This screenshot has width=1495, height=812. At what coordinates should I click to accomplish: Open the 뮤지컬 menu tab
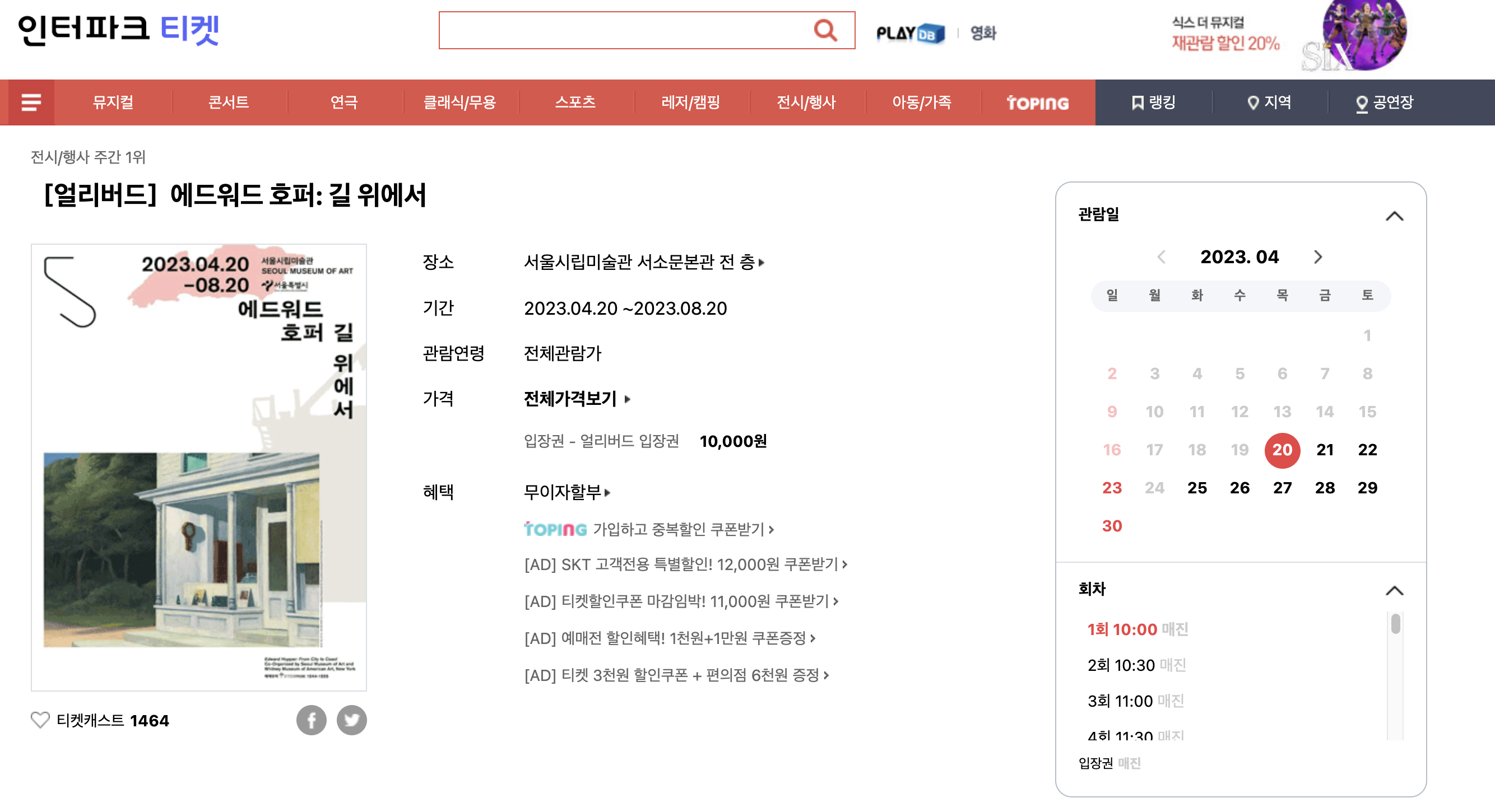pyautogui.click(x=113, y=102)
